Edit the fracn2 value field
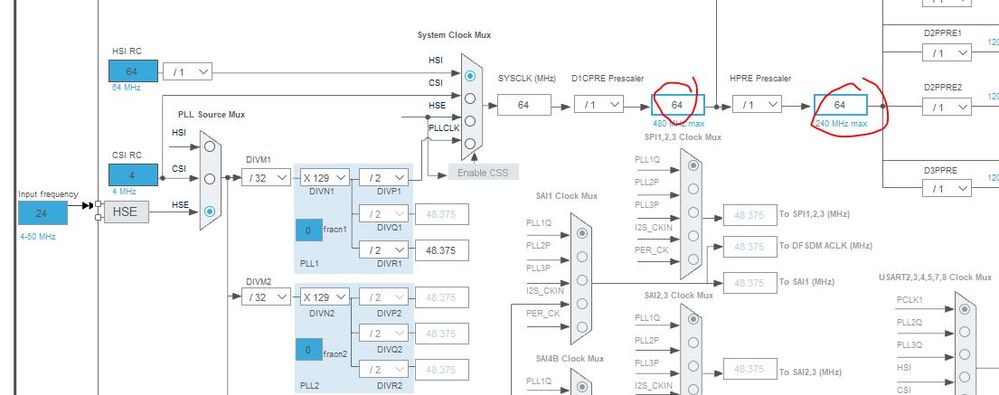The height and width of the screenshot is (395, 999). click(308, 349)
